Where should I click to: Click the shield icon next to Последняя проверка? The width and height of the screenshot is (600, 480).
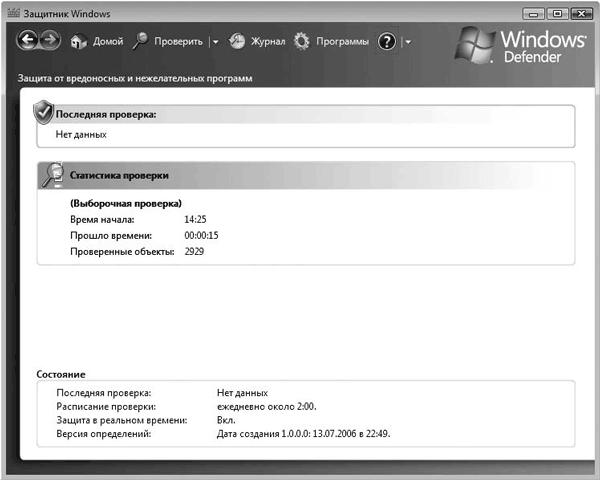(x=43, y=111)
